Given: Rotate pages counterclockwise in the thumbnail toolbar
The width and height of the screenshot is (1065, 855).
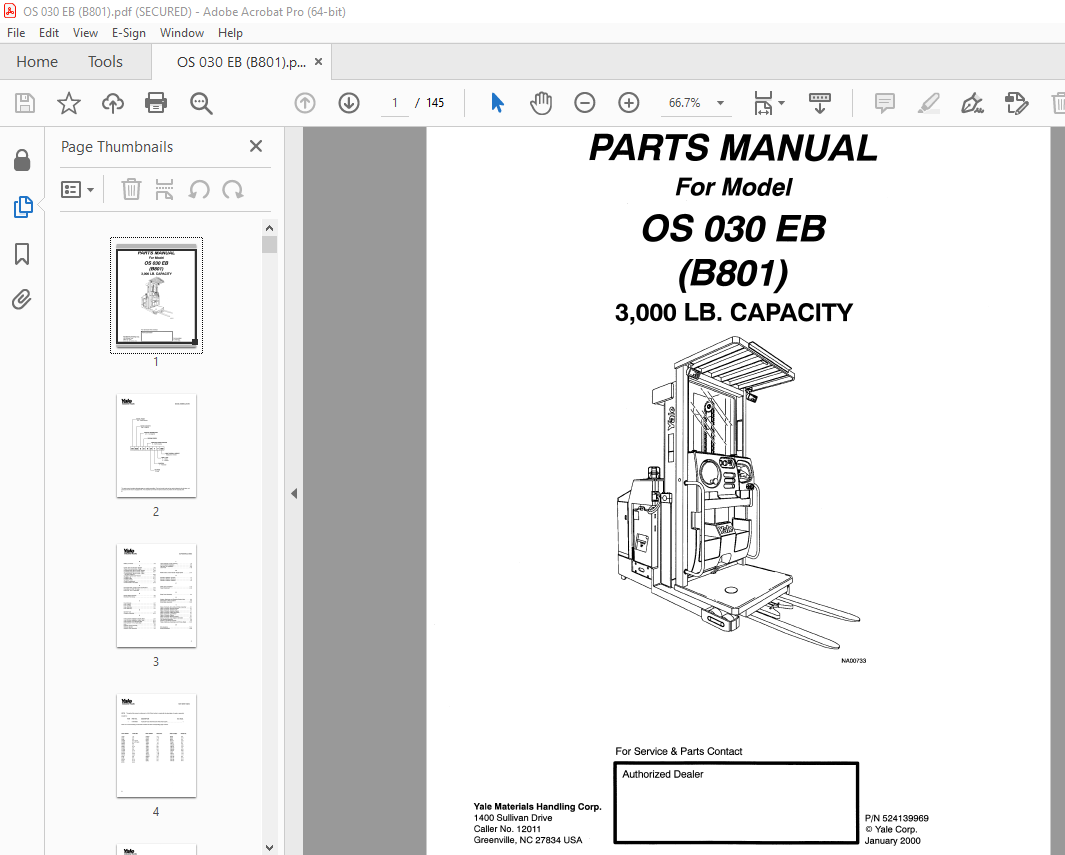Looking at the screenshot, I should (x=199, y=189).
